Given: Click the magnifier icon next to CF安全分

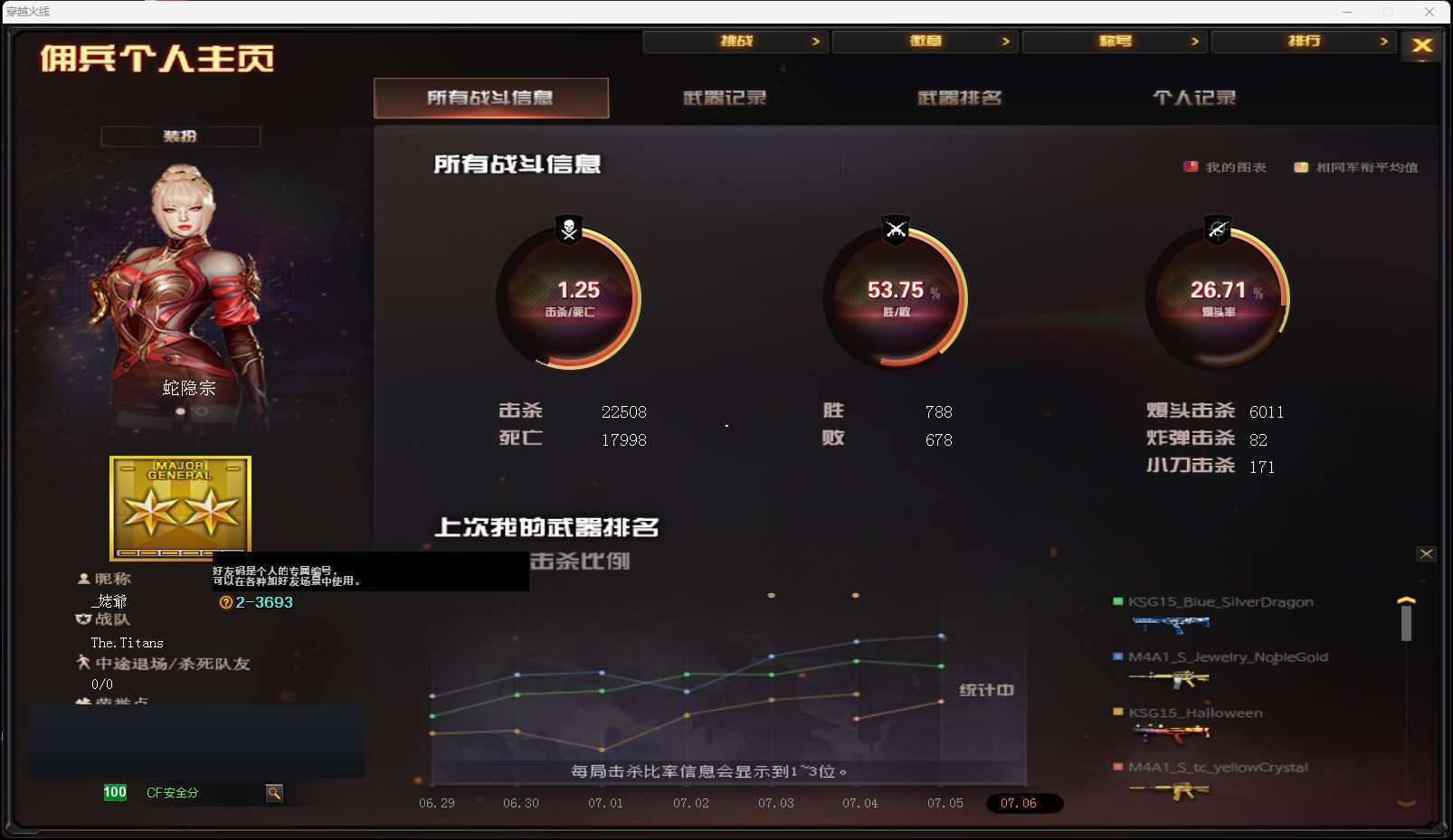Looking at the screenshot, I should [274, 793].
